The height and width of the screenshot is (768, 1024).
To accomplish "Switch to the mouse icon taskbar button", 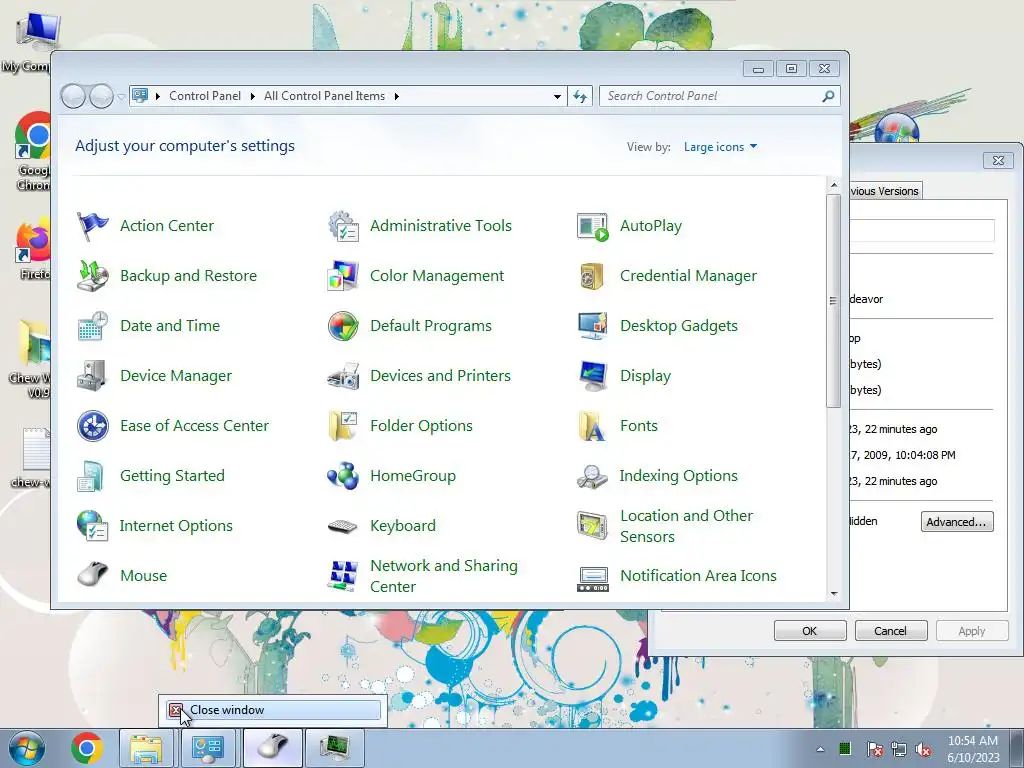I will click(x=272, y=748).
